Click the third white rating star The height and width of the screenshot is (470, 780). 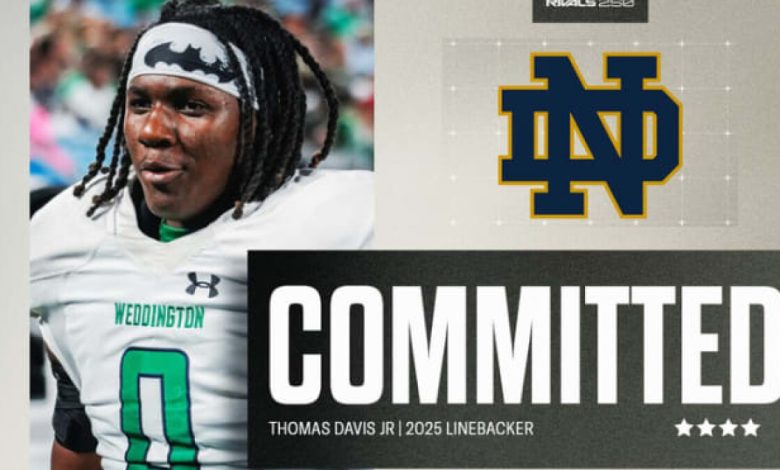click(x=728, y=427)
